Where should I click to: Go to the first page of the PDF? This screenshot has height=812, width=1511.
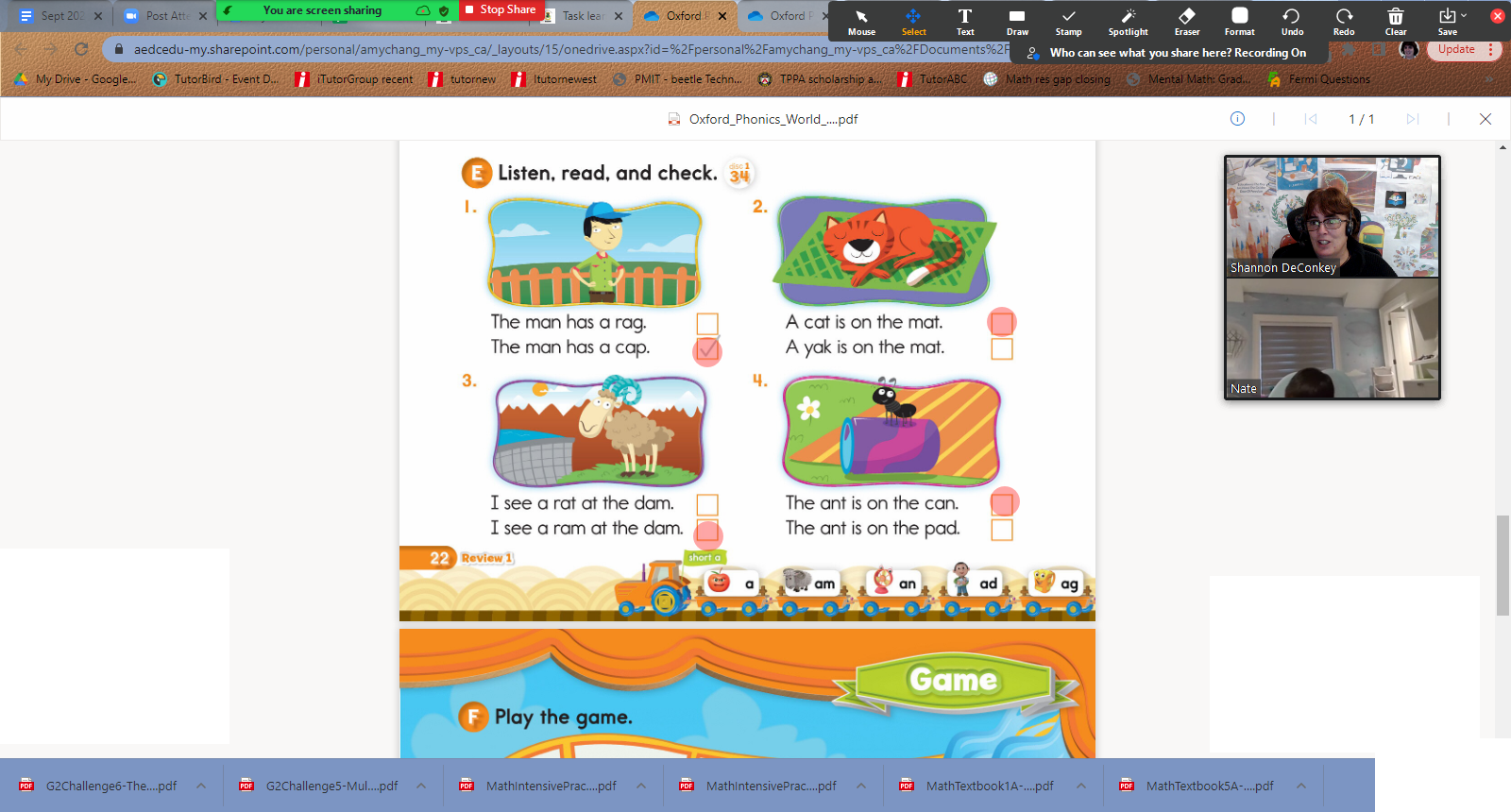tap(1311, 119)
